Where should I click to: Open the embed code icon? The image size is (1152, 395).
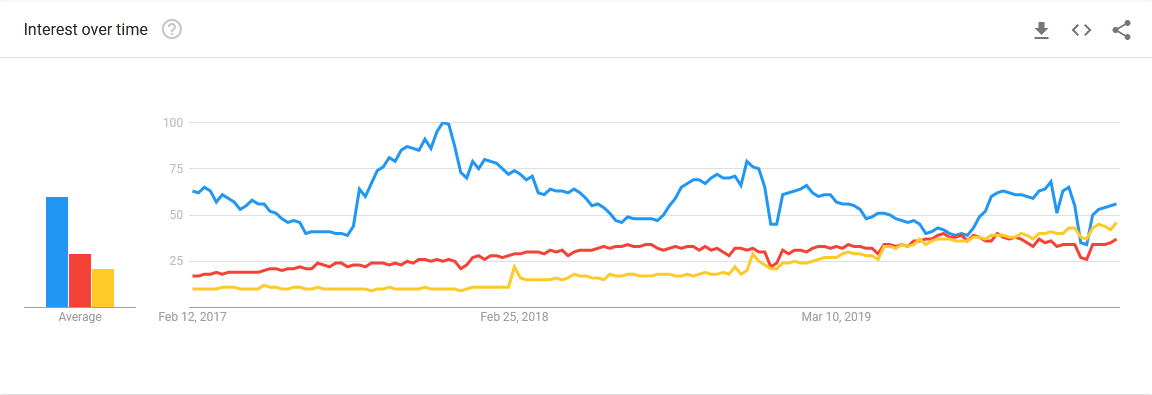point(1081,30)
